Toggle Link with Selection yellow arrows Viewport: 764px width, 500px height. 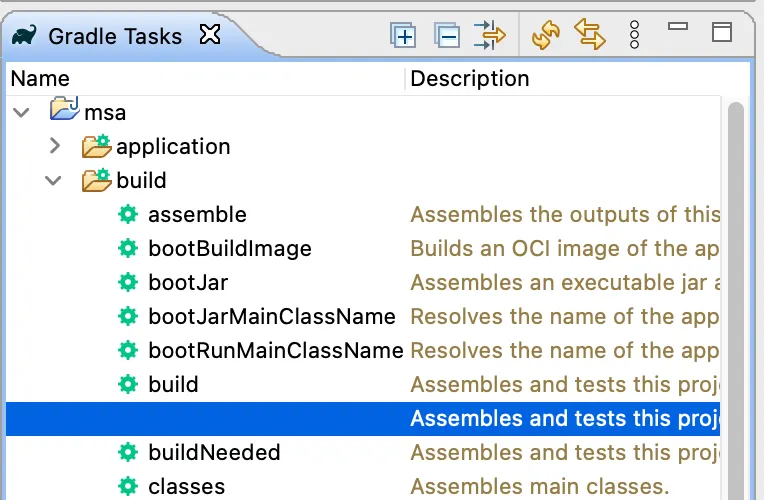590,36
